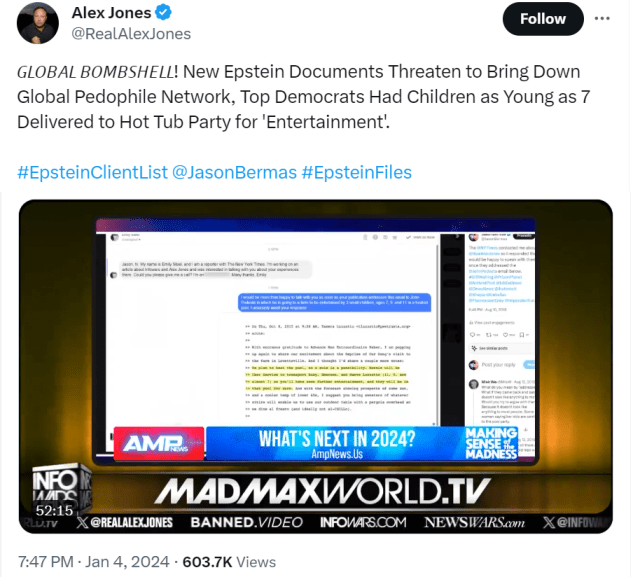Viewport: 640px width, 577px height.
Task: Open the Alex Jones display name
Action: pos(111,13)
